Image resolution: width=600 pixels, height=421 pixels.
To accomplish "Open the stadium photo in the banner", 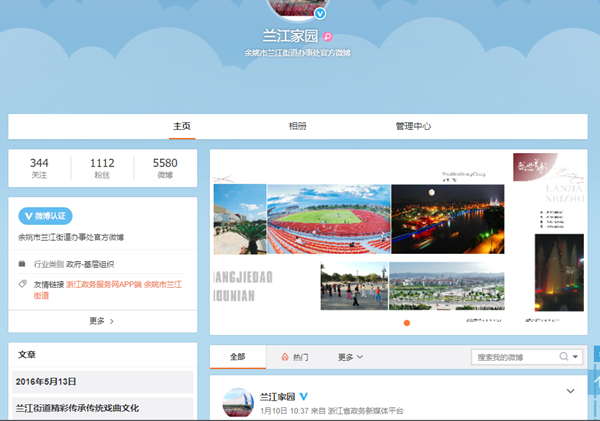I will [x=329, y=219].
